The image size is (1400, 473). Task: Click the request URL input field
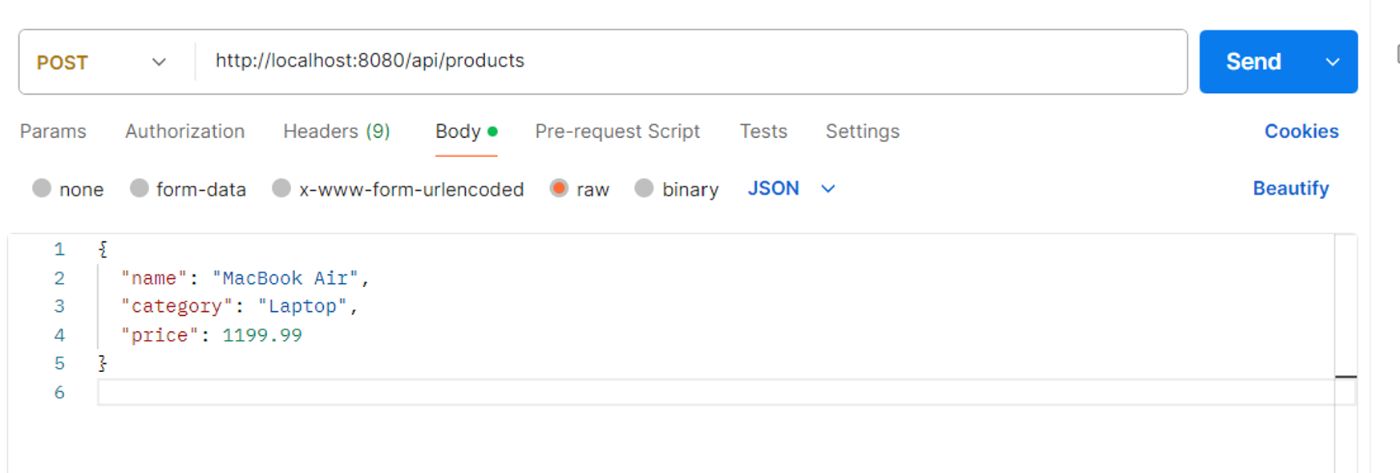point(690,61)
